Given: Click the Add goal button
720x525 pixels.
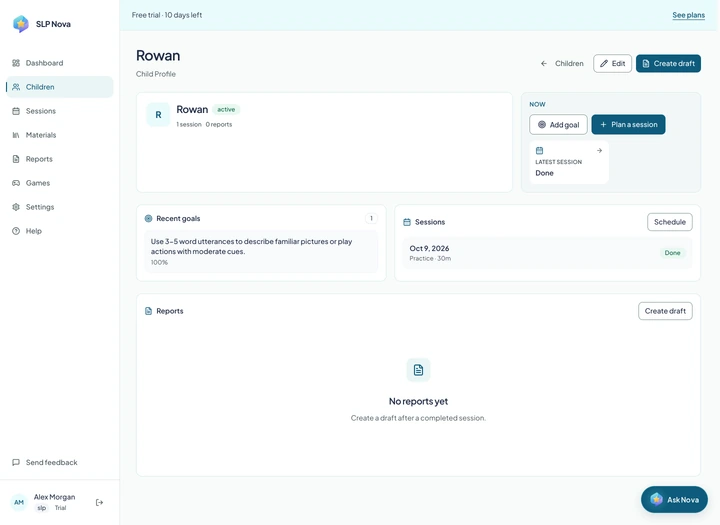Looking at the screenshot, I should [558, 124].
